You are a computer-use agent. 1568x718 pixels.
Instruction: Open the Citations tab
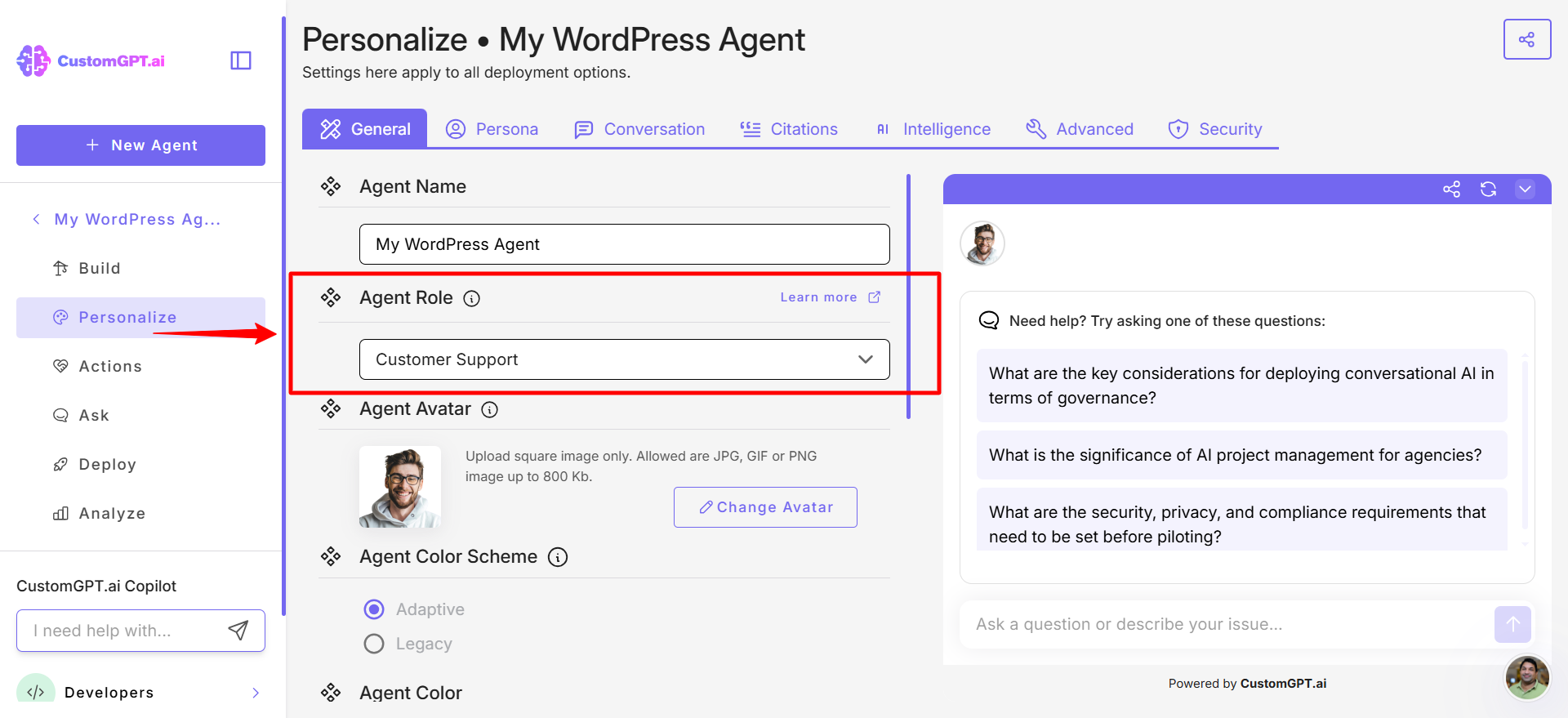[x=789, y=129]
